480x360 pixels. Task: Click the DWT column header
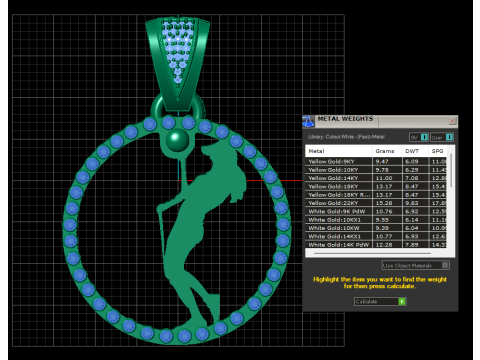point(415,151)
